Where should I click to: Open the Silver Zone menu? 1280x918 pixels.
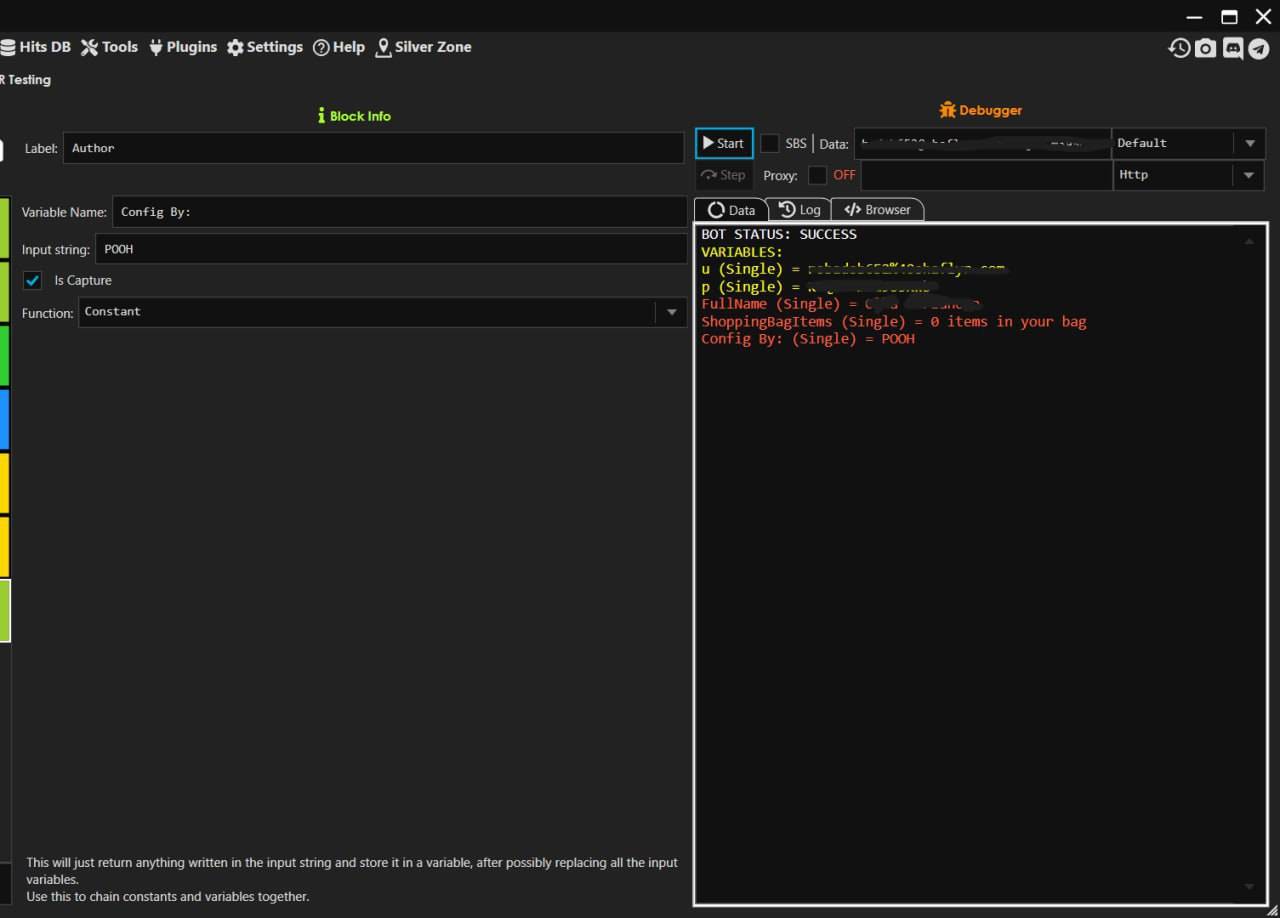click(x=423, y=47)
